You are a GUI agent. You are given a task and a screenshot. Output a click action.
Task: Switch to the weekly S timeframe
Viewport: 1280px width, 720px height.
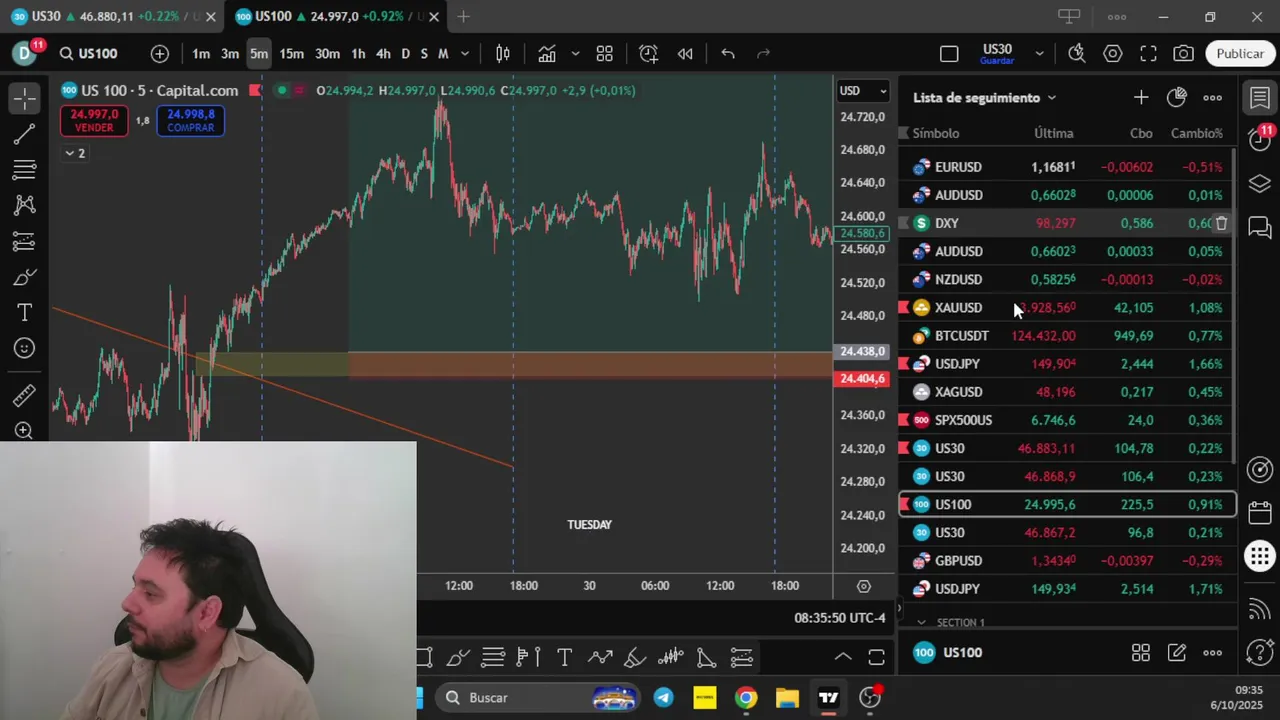(424, 54)
